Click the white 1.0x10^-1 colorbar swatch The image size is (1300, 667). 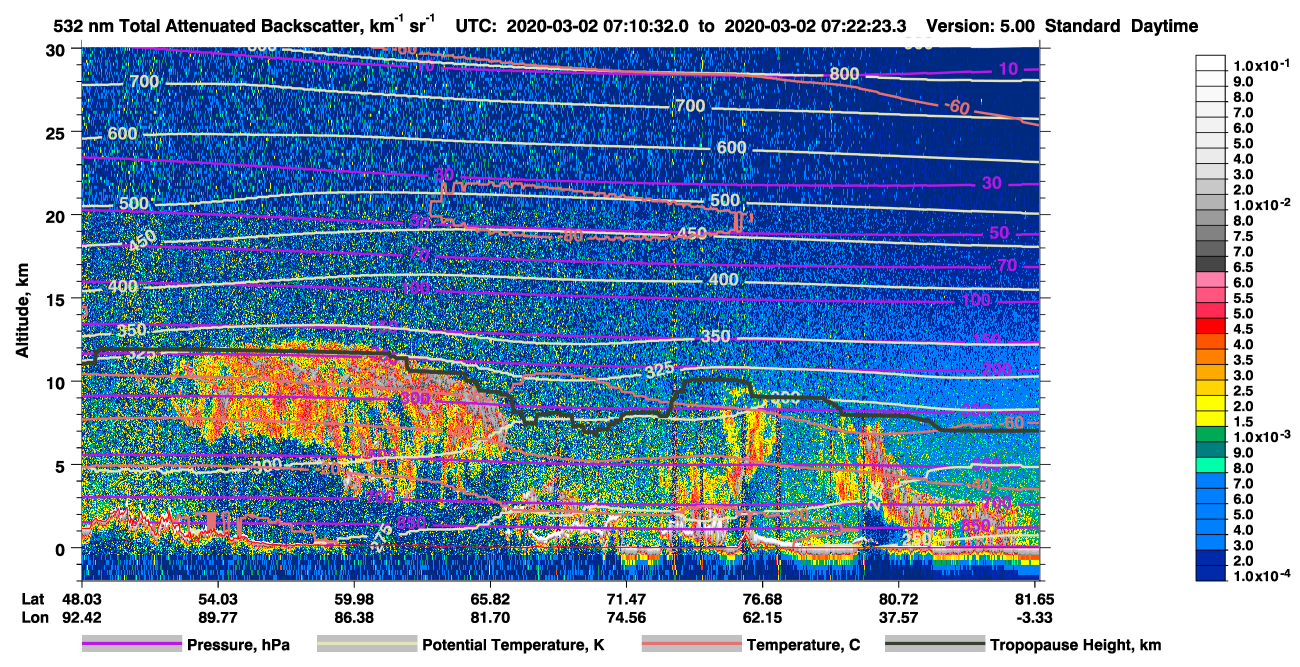[x=1211, y=62]
